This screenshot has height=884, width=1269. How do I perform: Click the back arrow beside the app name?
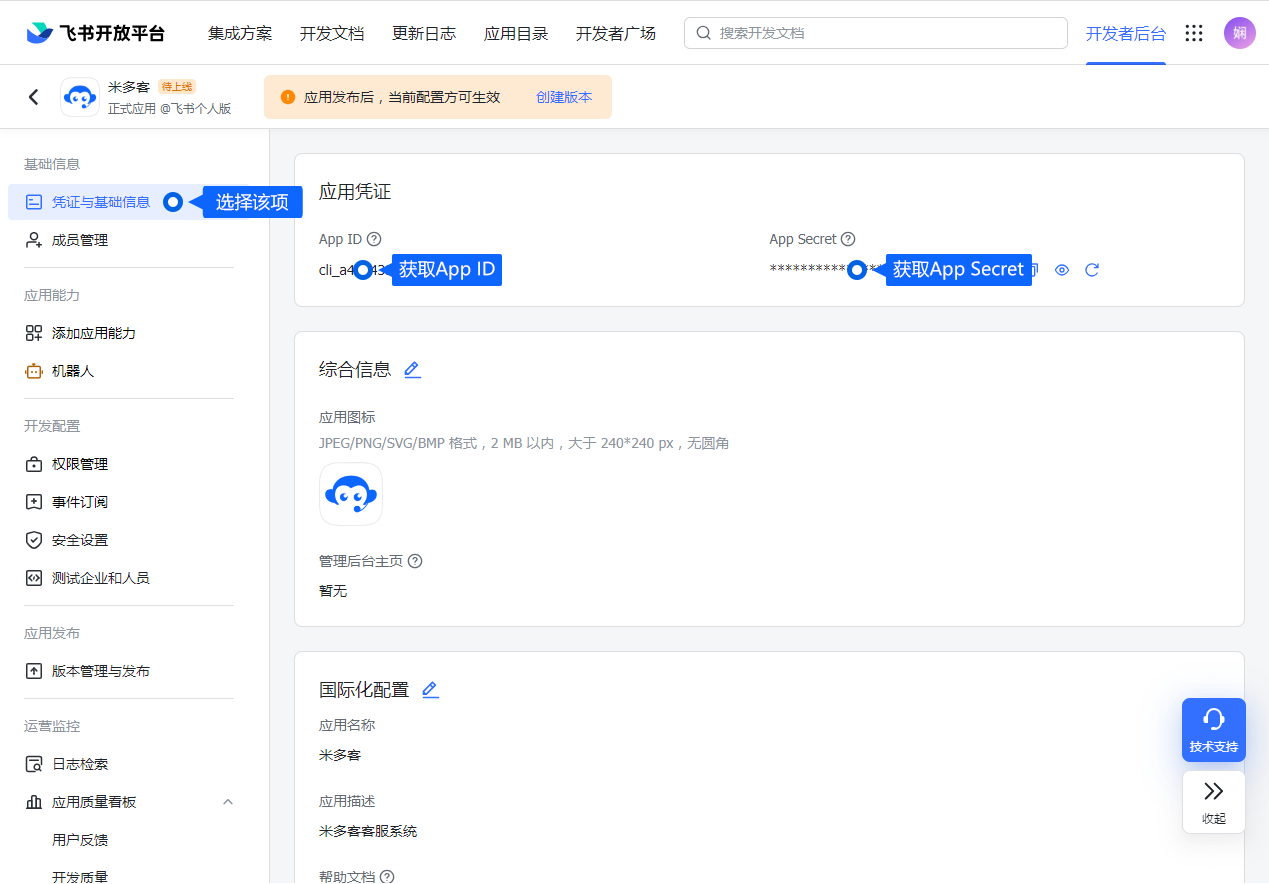click(x=34, y=97)
